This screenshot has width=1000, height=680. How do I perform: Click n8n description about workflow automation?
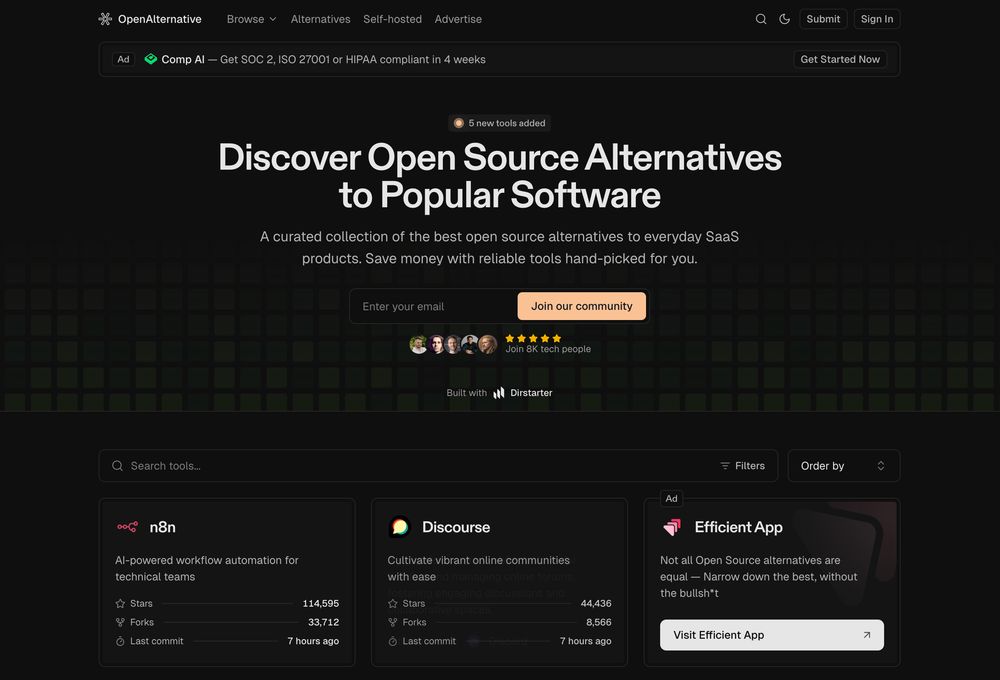tap(207, 568)
